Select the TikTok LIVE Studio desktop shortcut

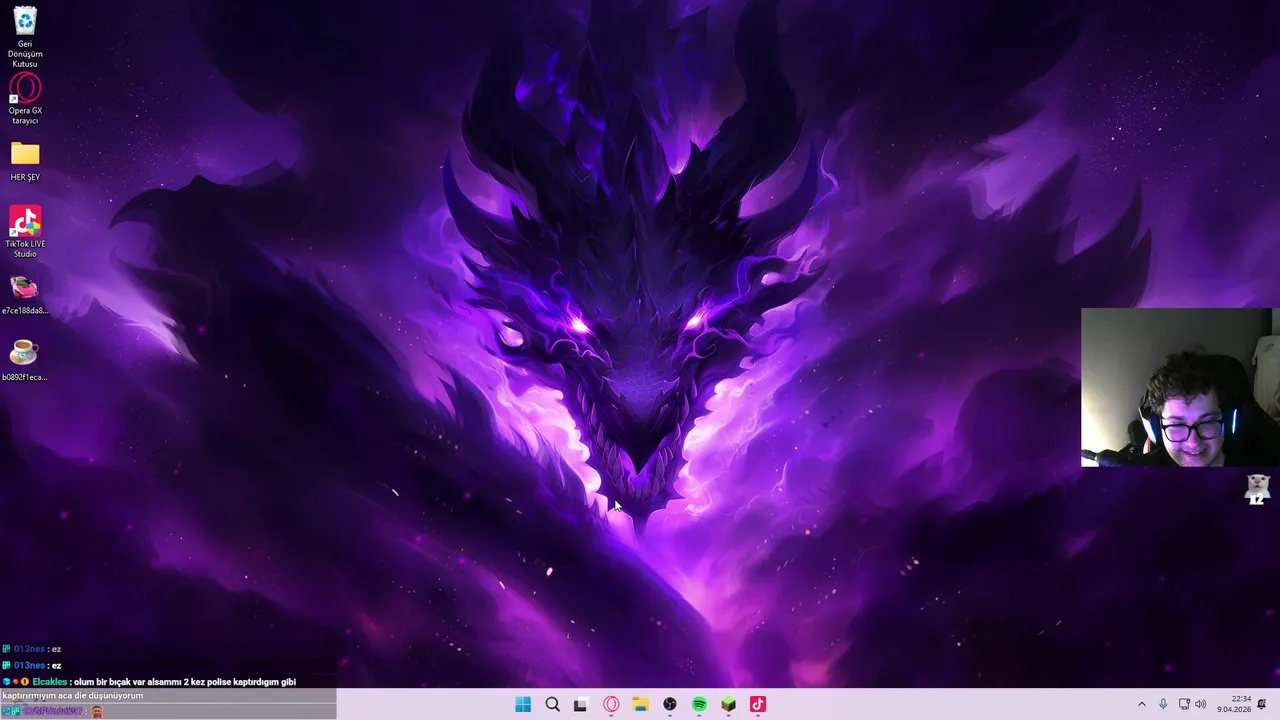(x=25, y=232)
